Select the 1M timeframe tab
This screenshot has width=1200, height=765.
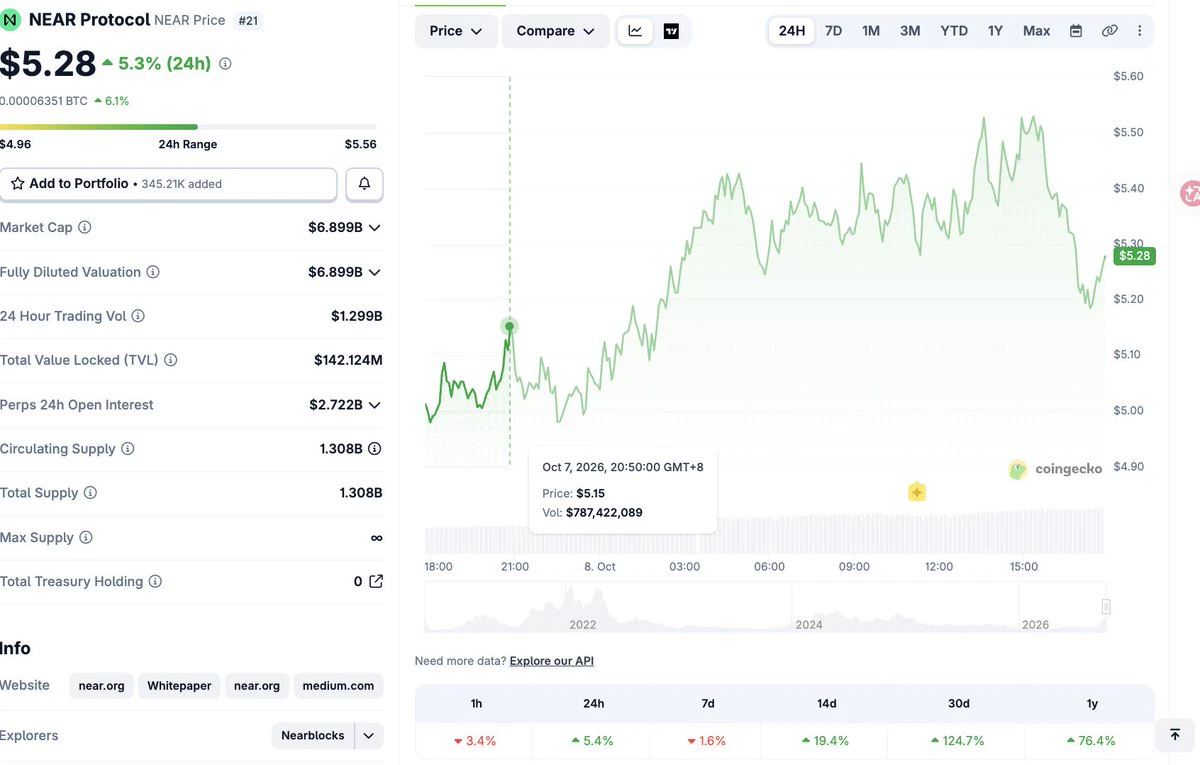[871, 31]
